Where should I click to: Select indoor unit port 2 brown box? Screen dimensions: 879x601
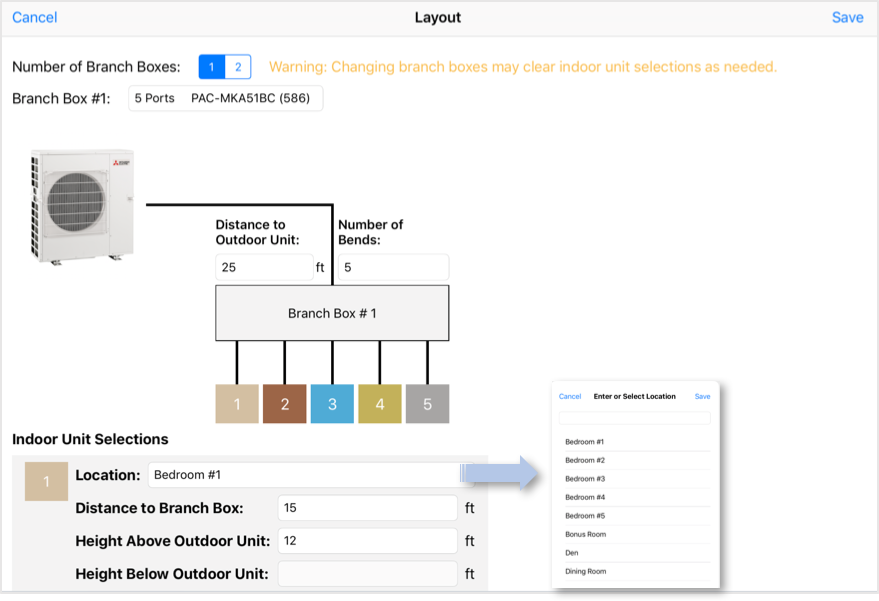click(x=285, y=404)
